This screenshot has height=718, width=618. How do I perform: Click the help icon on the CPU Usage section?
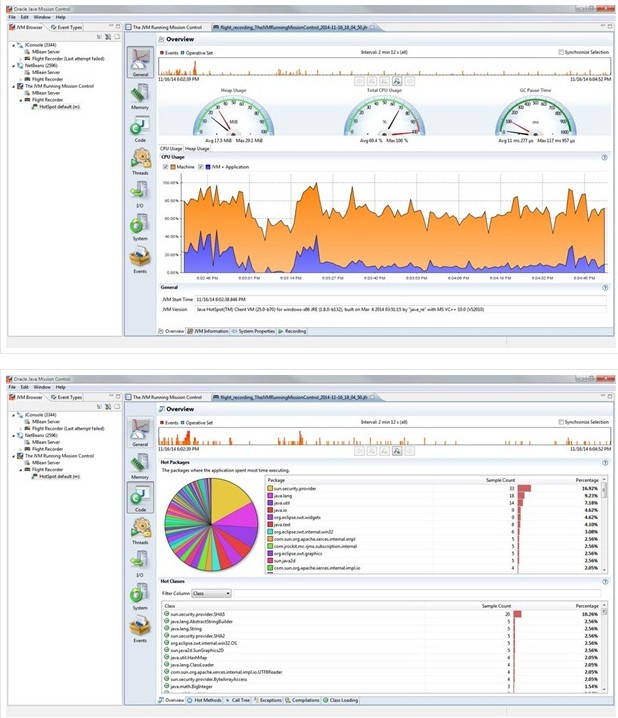pyautogui.click(x=604, y=157)
